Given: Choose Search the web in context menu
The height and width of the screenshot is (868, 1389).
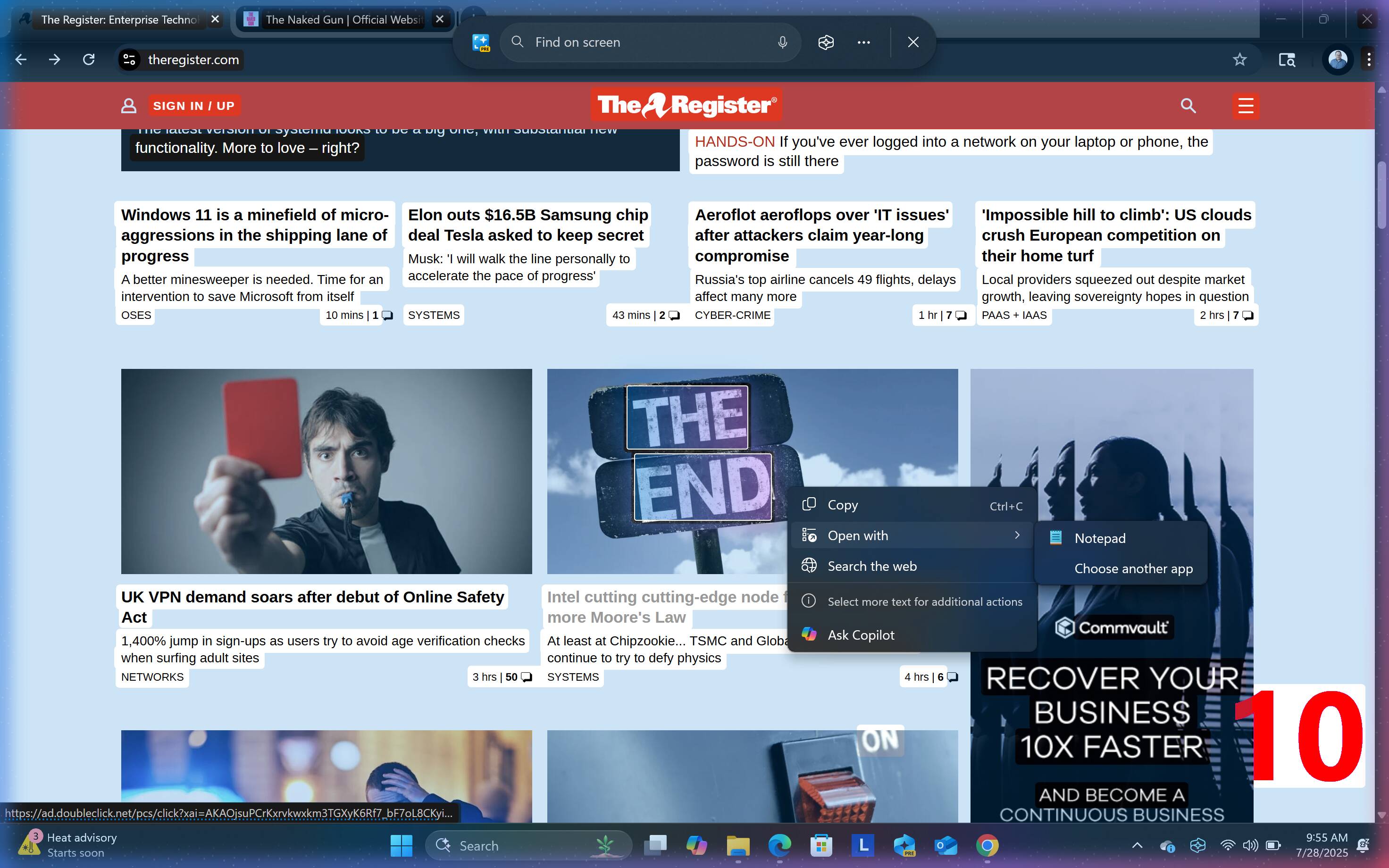Looking at the screenshot, I should point(912,566).
